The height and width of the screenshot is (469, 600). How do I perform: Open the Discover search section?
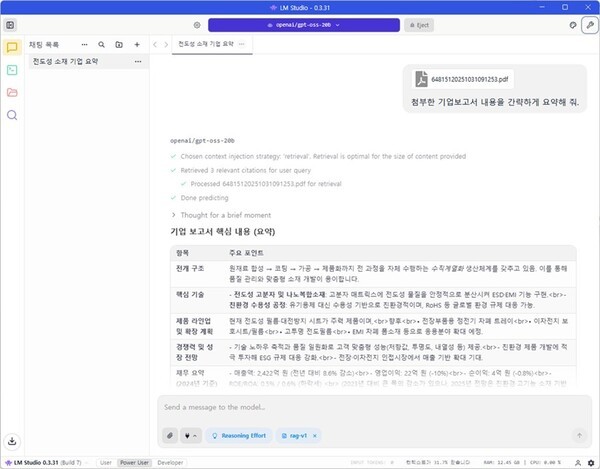(12, 115)
